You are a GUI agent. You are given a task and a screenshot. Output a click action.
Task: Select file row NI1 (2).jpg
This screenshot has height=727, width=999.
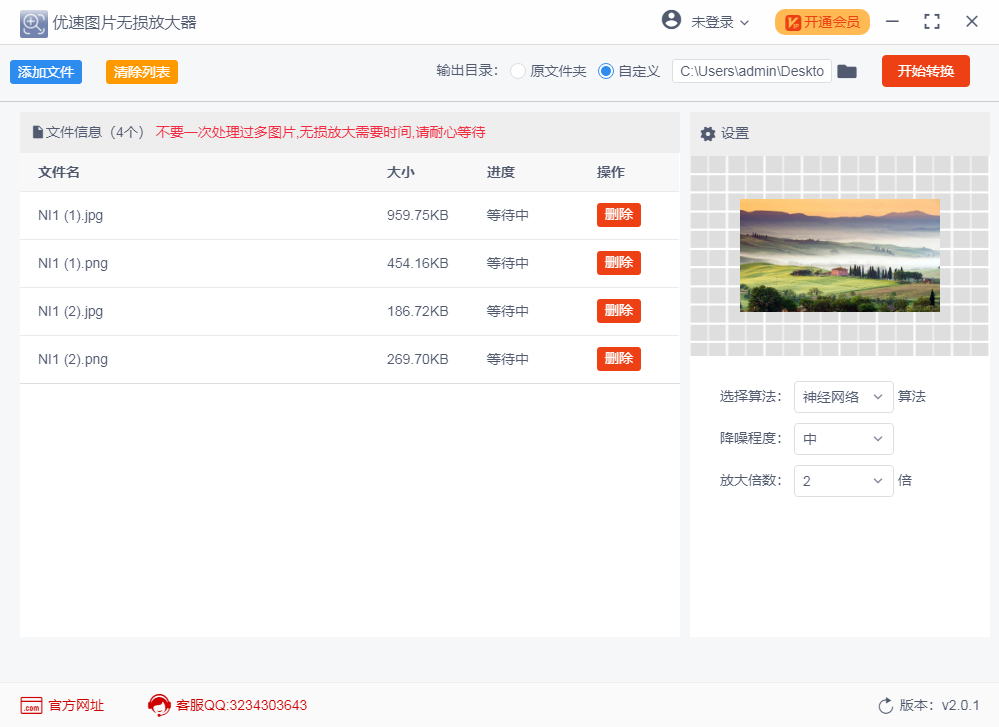(x=350, y=312)
